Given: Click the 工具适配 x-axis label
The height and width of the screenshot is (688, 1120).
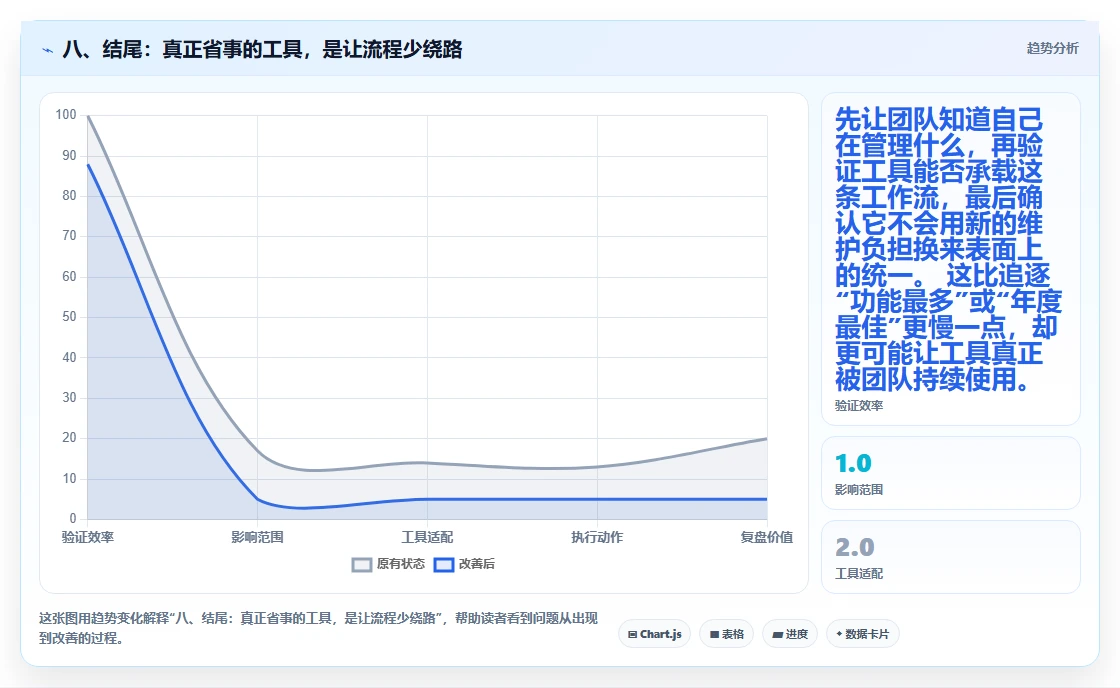Looking at the screenshot, I should coord(427,537).
